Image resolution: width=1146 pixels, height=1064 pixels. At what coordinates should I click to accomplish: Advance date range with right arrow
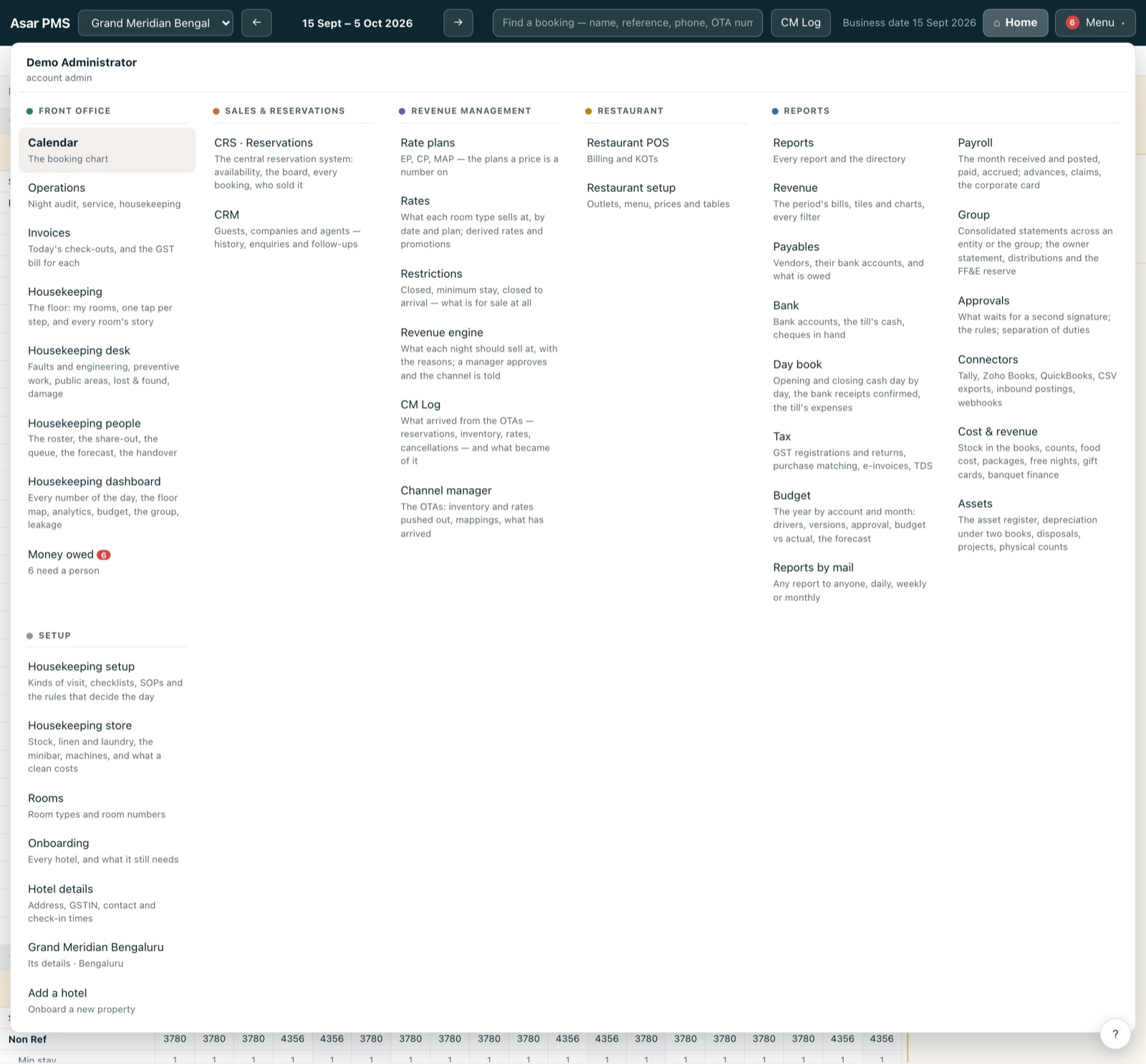coord(458,23)
